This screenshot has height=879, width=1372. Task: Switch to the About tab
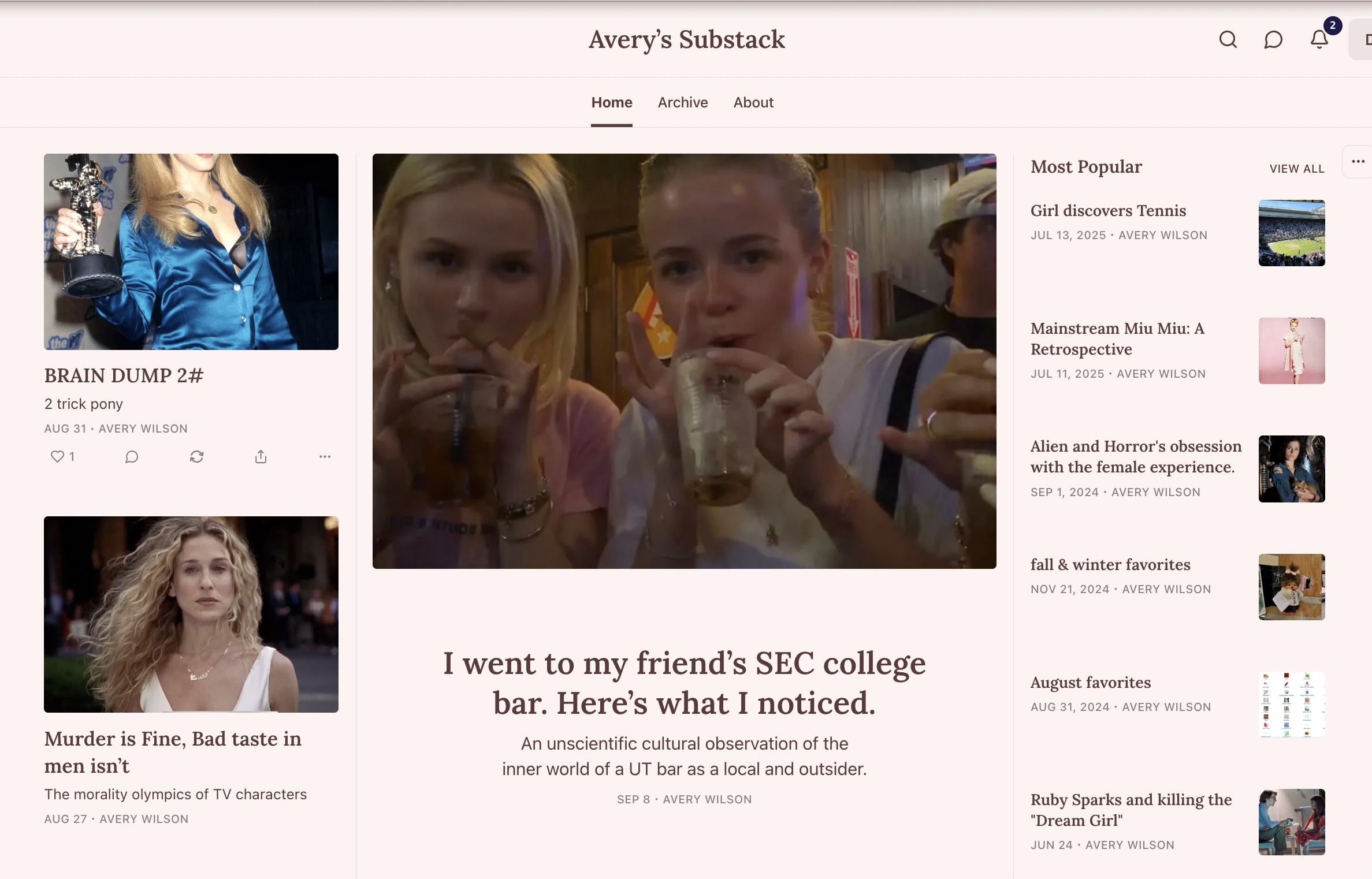point(753,103)
